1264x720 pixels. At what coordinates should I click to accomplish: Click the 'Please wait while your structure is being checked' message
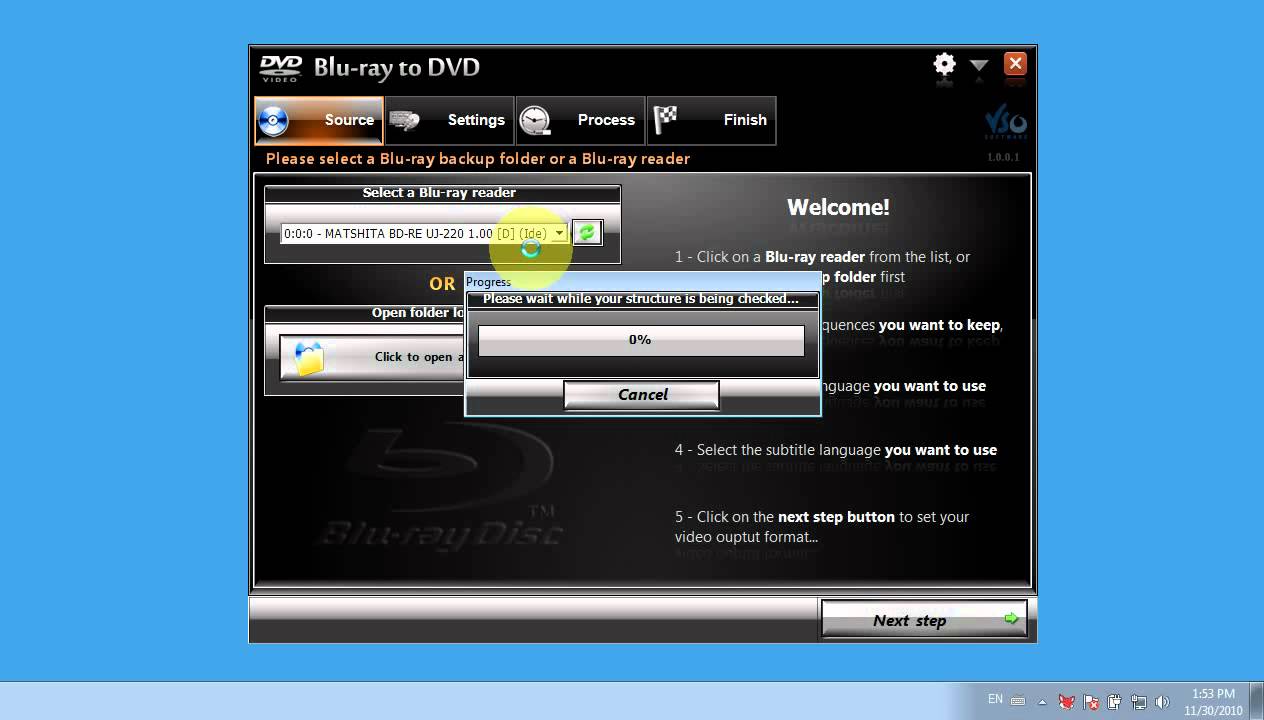point(641,299)
